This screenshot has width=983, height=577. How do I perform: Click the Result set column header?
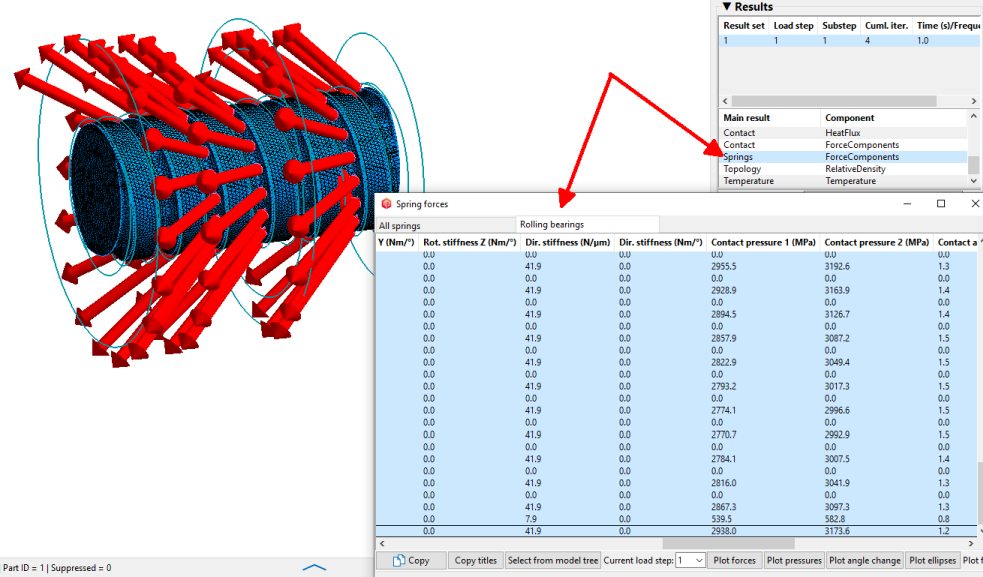pyautogui.click(x=744, y=26)
